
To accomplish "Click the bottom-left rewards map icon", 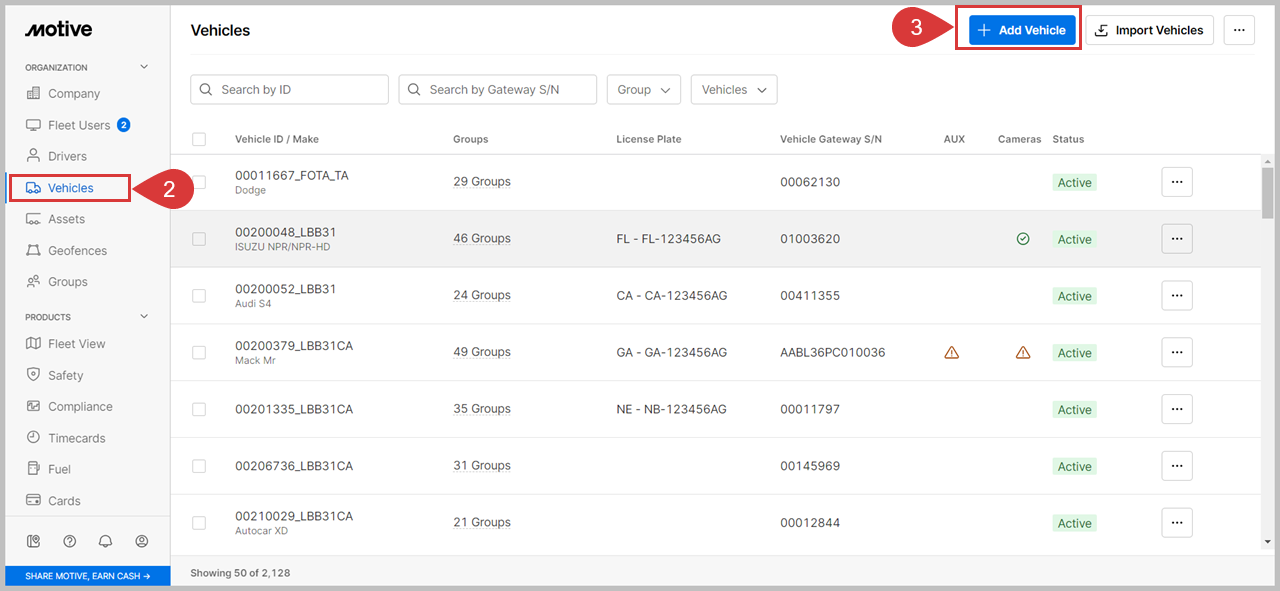I will (x=34, y=541).
